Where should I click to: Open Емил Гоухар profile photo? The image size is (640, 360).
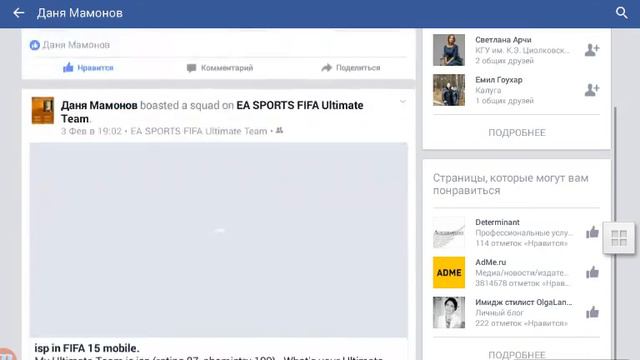click(449, 90)
